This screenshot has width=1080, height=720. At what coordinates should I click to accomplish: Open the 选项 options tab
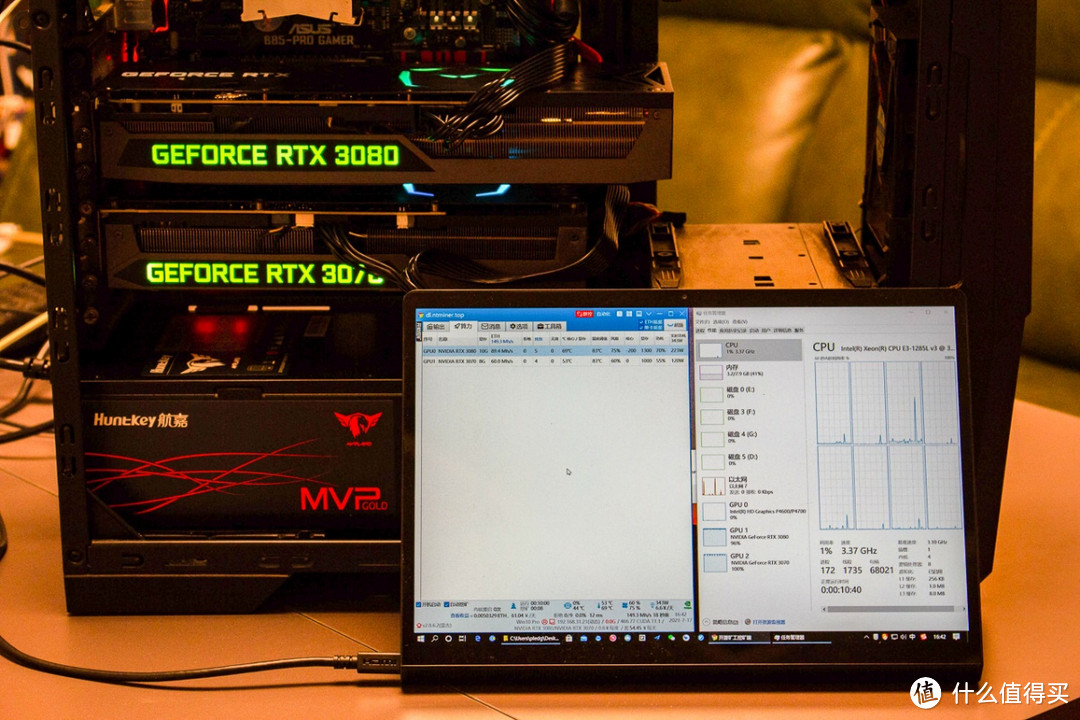[519, 326]
